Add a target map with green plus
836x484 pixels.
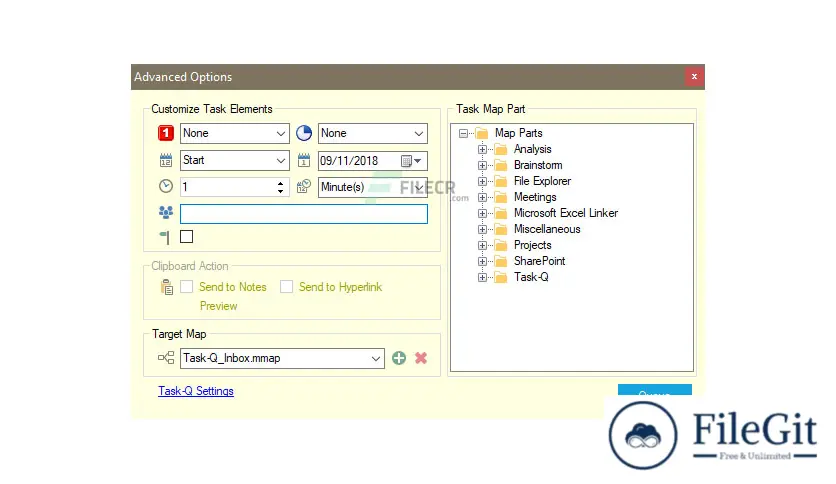point(399,358)
